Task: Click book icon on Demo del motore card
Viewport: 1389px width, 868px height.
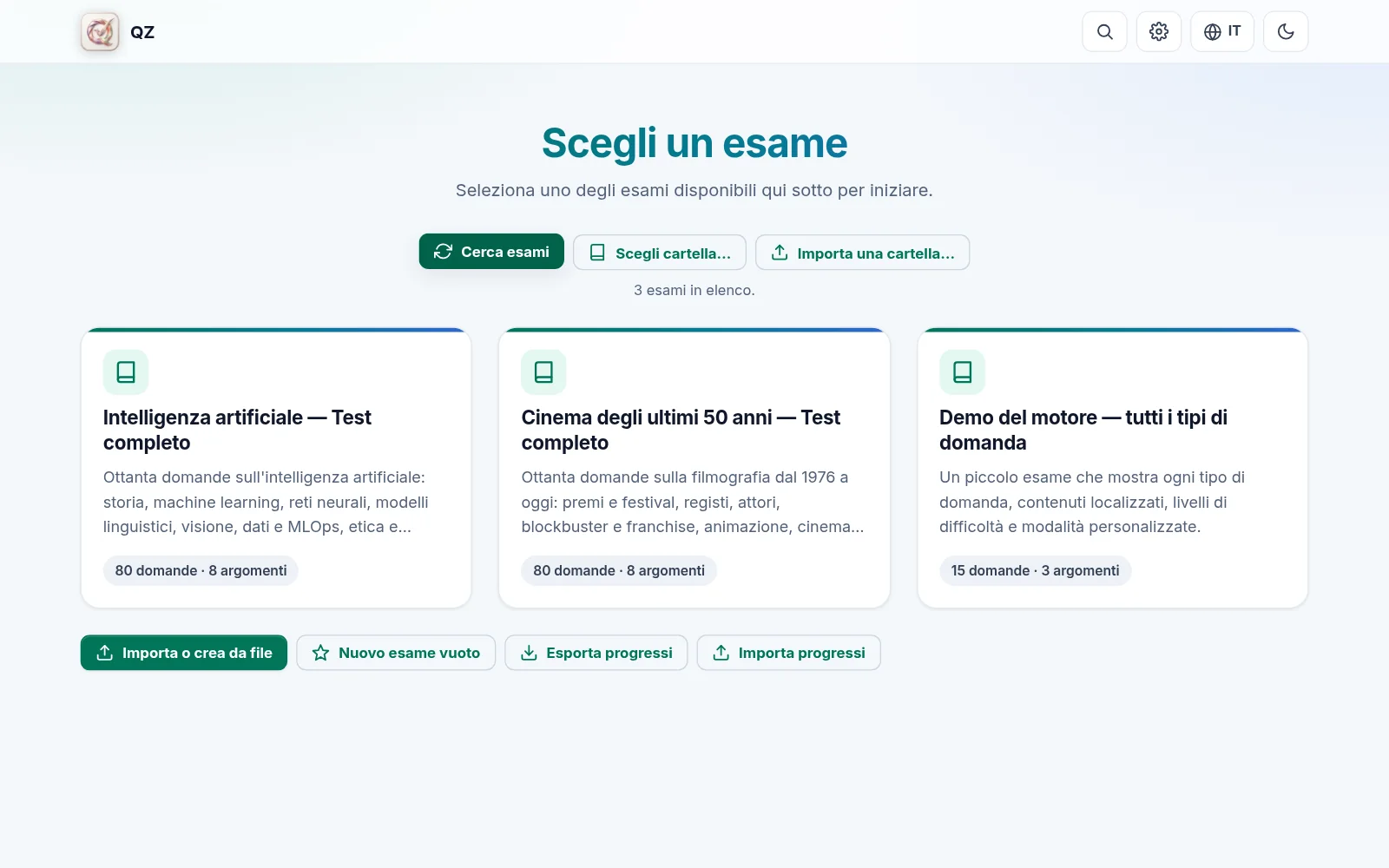Action: (962, 372)
